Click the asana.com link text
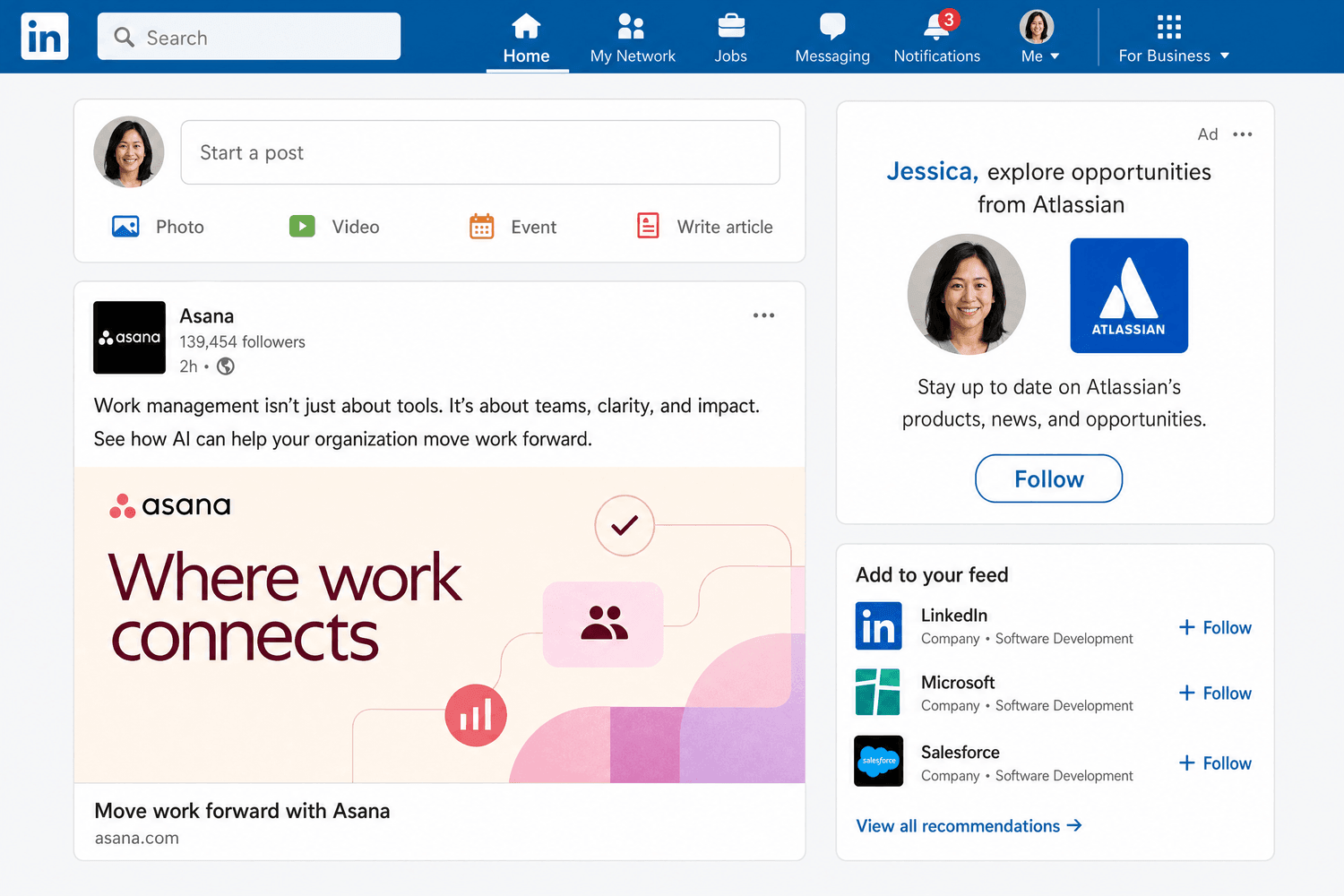Viewport: 1344px width, 896px height. click(137, 839)
